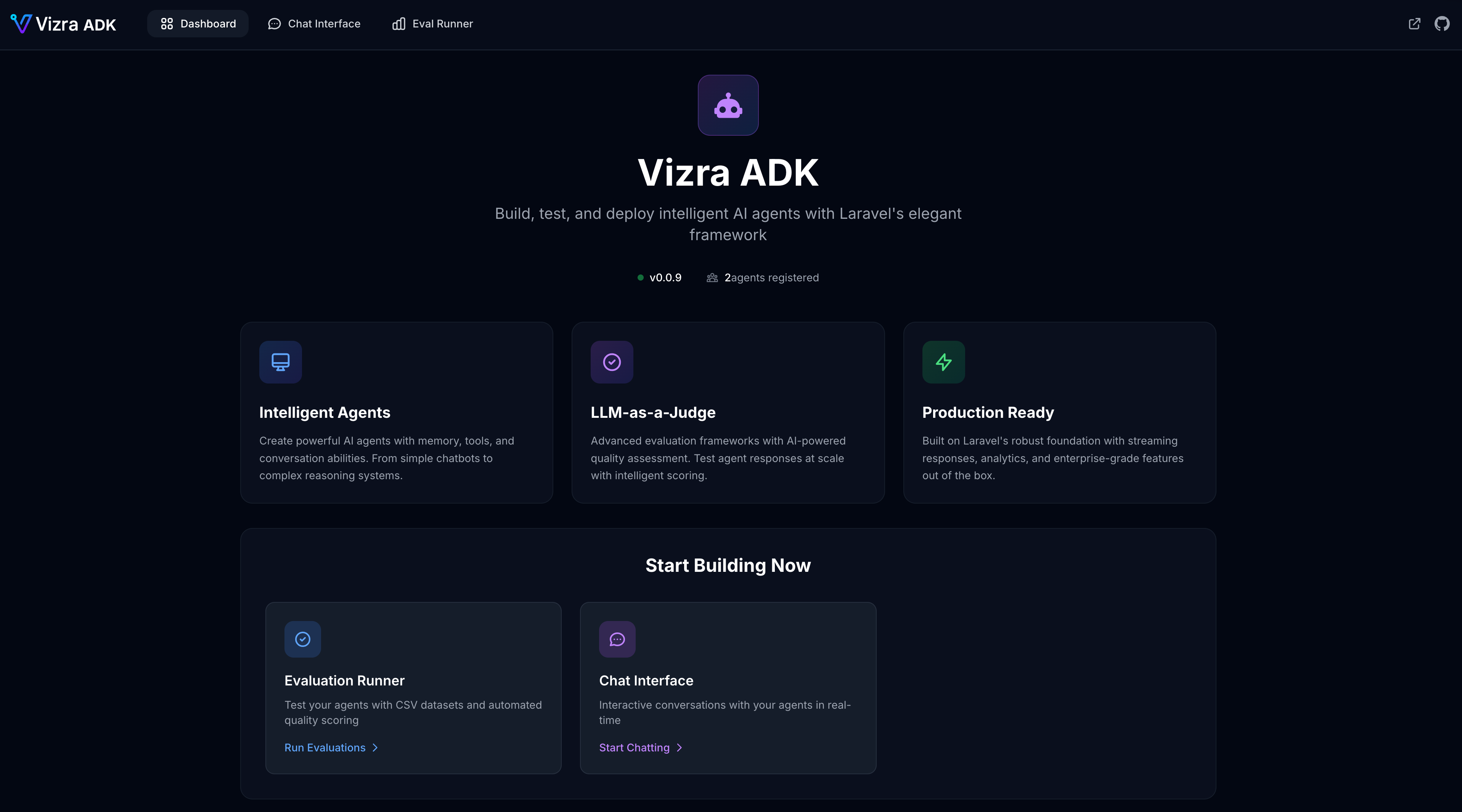This screenshot has height=812, width=1462.
Task: Click the green status dot beside version
Action: (x=640, y=278)
